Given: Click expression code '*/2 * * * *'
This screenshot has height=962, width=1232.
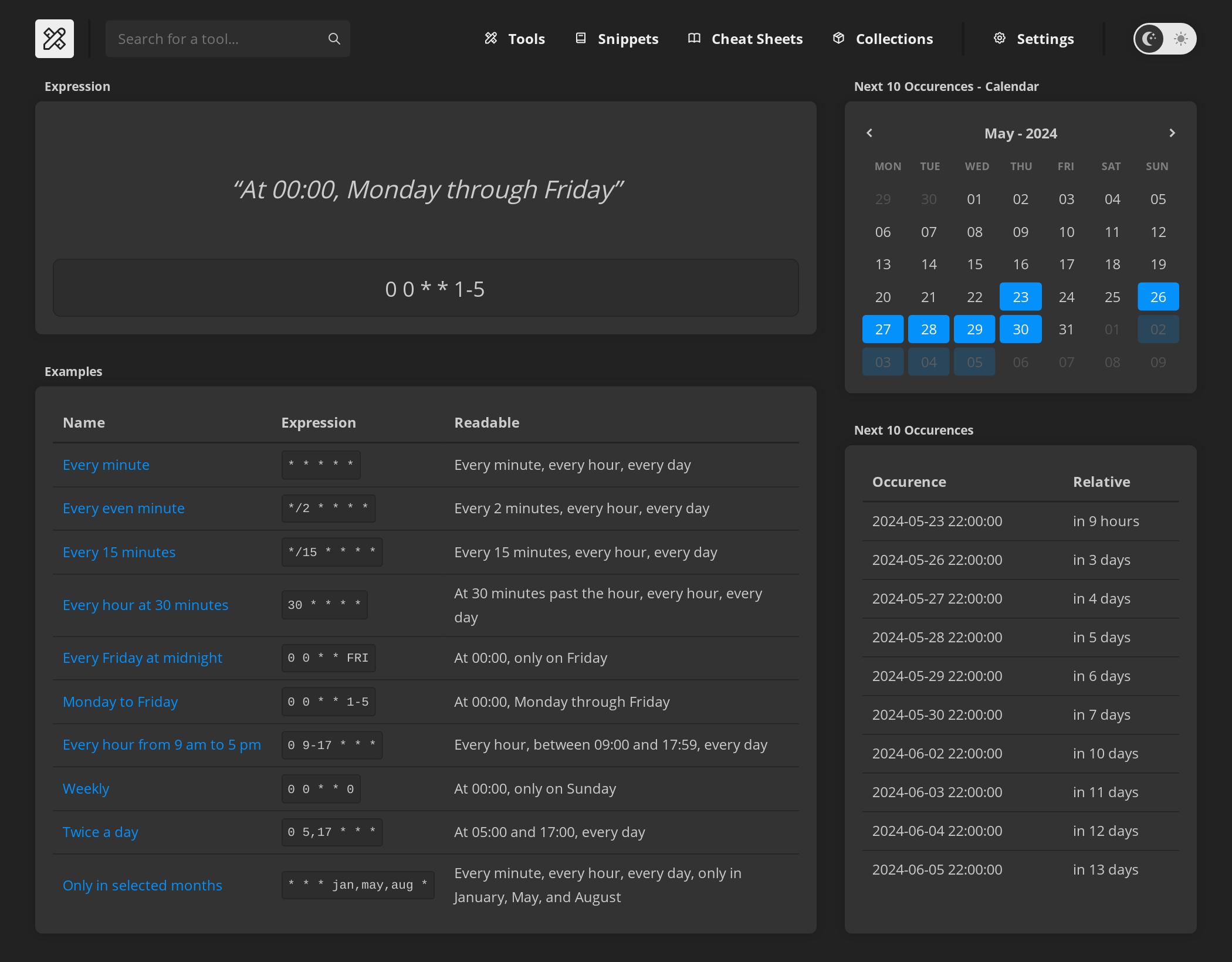Looking at the screenshot, I should point(329,508).
